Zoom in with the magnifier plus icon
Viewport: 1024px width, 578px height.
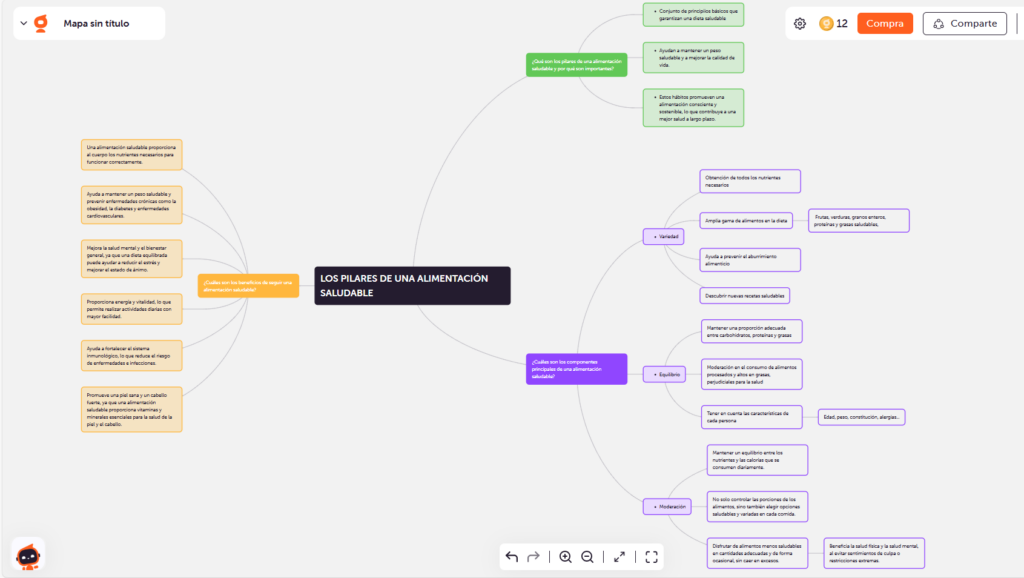[x=565, y=557]
